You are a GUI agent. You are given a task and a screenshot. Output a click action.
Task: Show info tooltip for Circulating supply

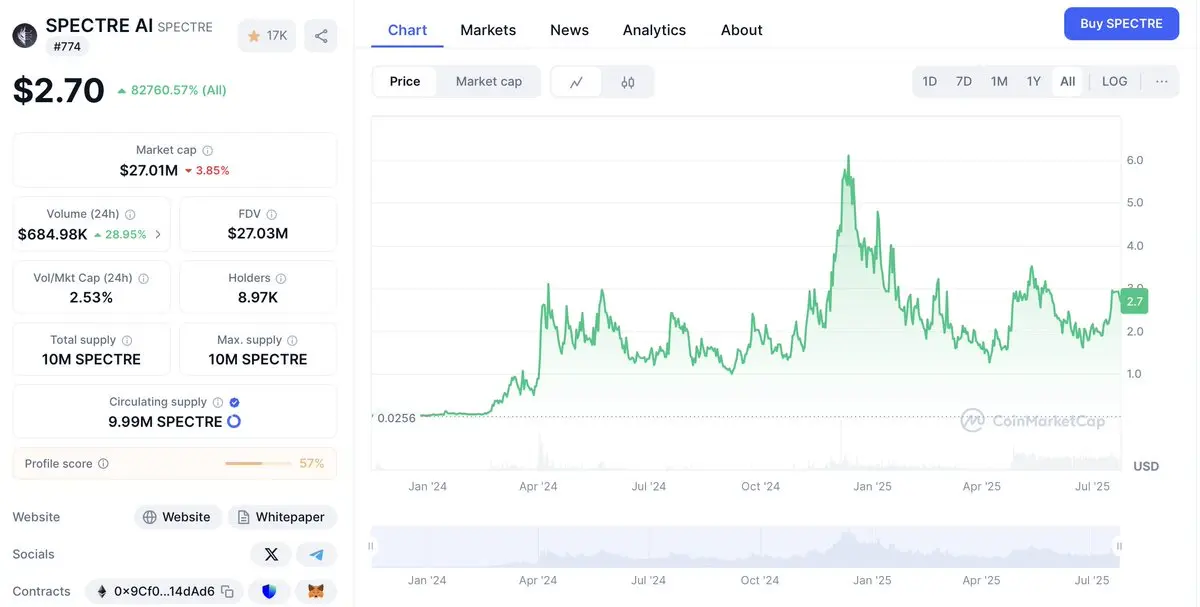pyautogui.click(x=218, y=402)
